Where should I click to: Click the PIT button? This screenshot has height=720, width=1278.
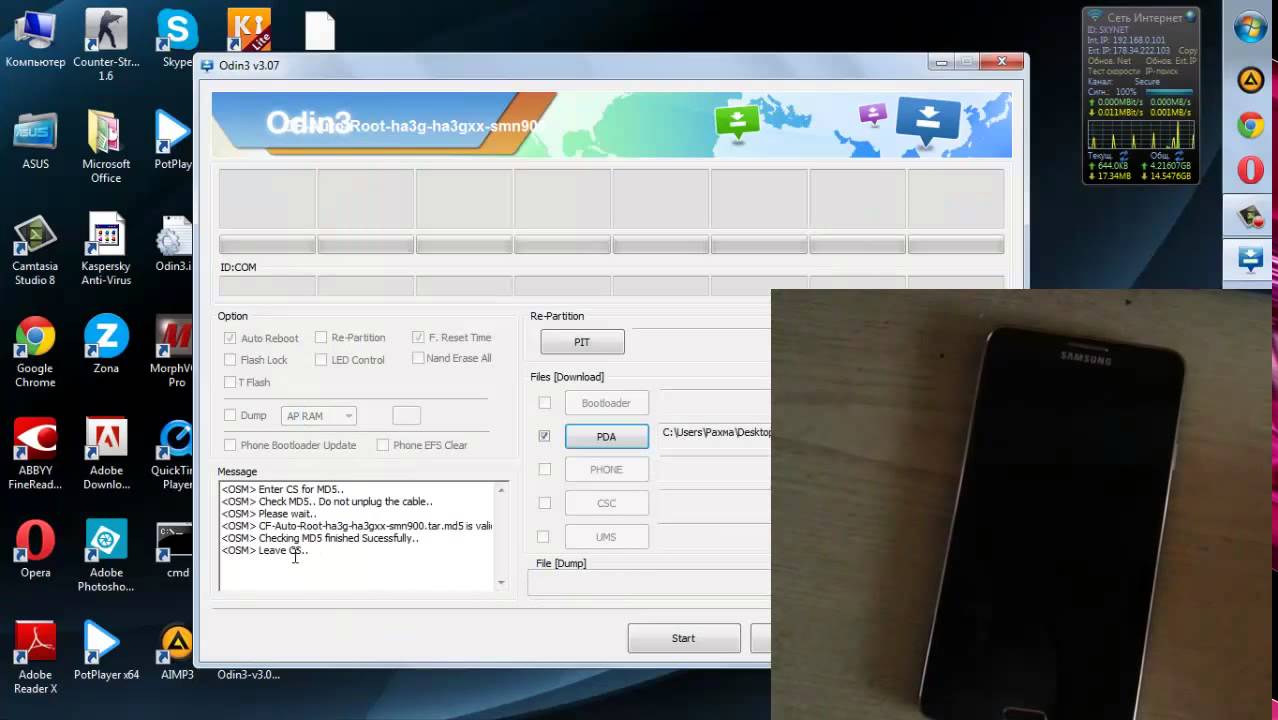(x=582, y=342)
